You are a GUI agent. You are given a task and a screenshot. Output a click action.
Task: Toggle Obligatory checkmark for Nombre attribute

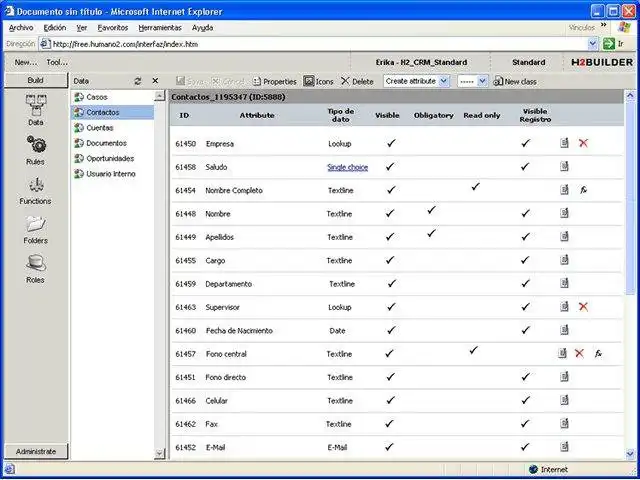click(431, 210)
